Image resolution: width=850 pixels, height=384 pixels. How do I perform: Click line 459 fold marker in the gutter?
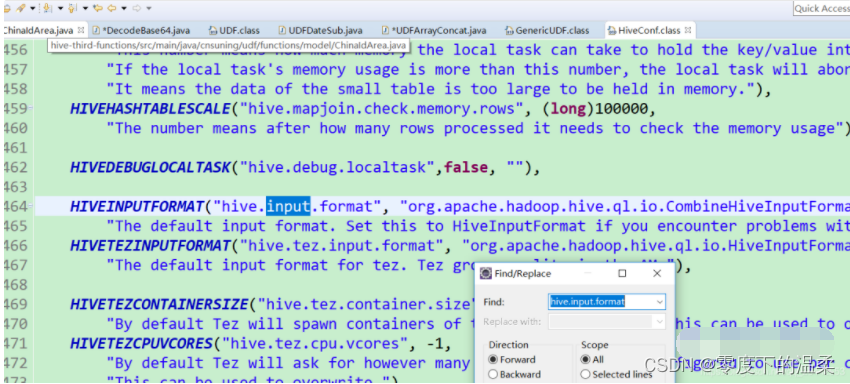click(x=30, y=108)
